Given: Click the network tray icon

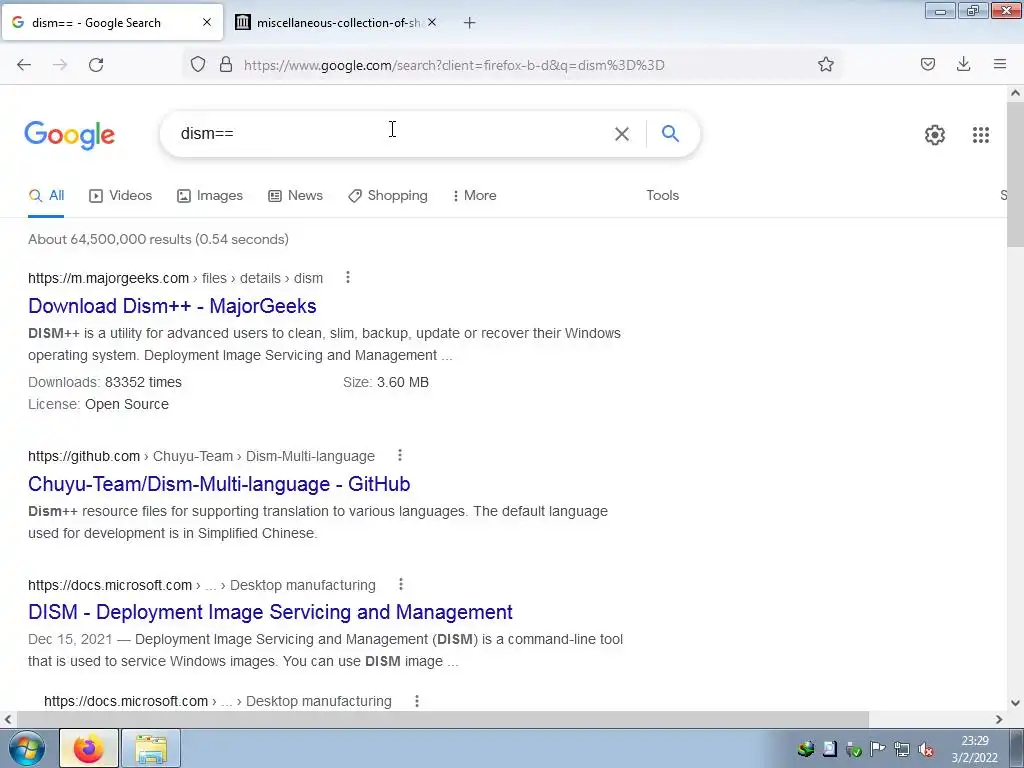Looking at the screenshot, I should point(902,749).
